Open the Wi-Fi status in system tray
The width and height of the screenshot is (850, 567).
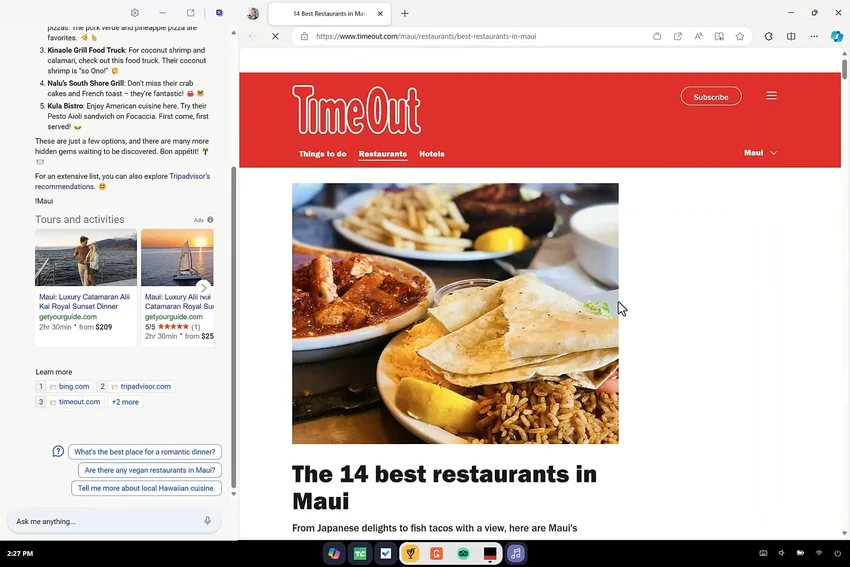[819, 553]
